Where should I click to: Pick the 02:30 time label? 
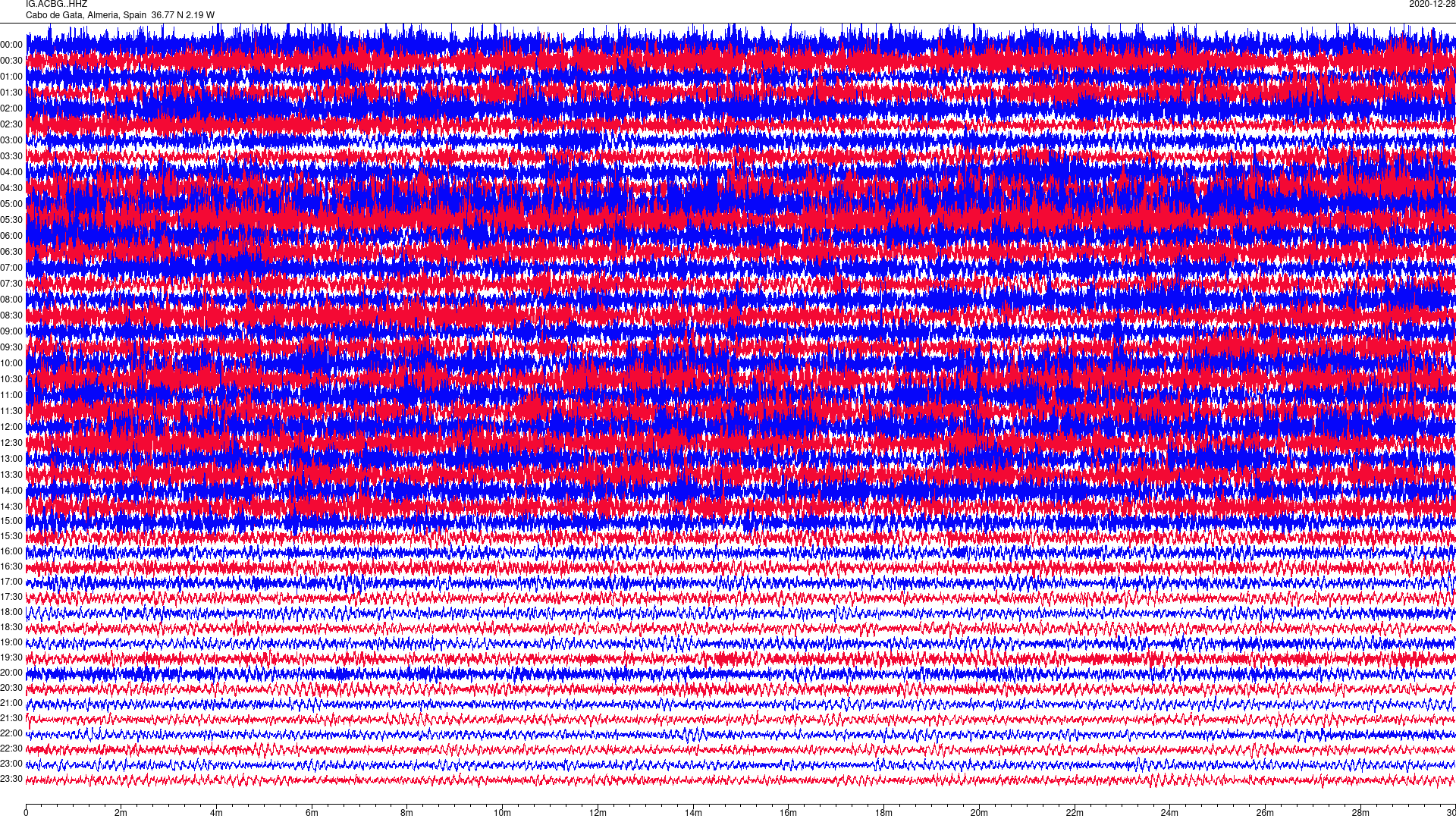(11, 124)
